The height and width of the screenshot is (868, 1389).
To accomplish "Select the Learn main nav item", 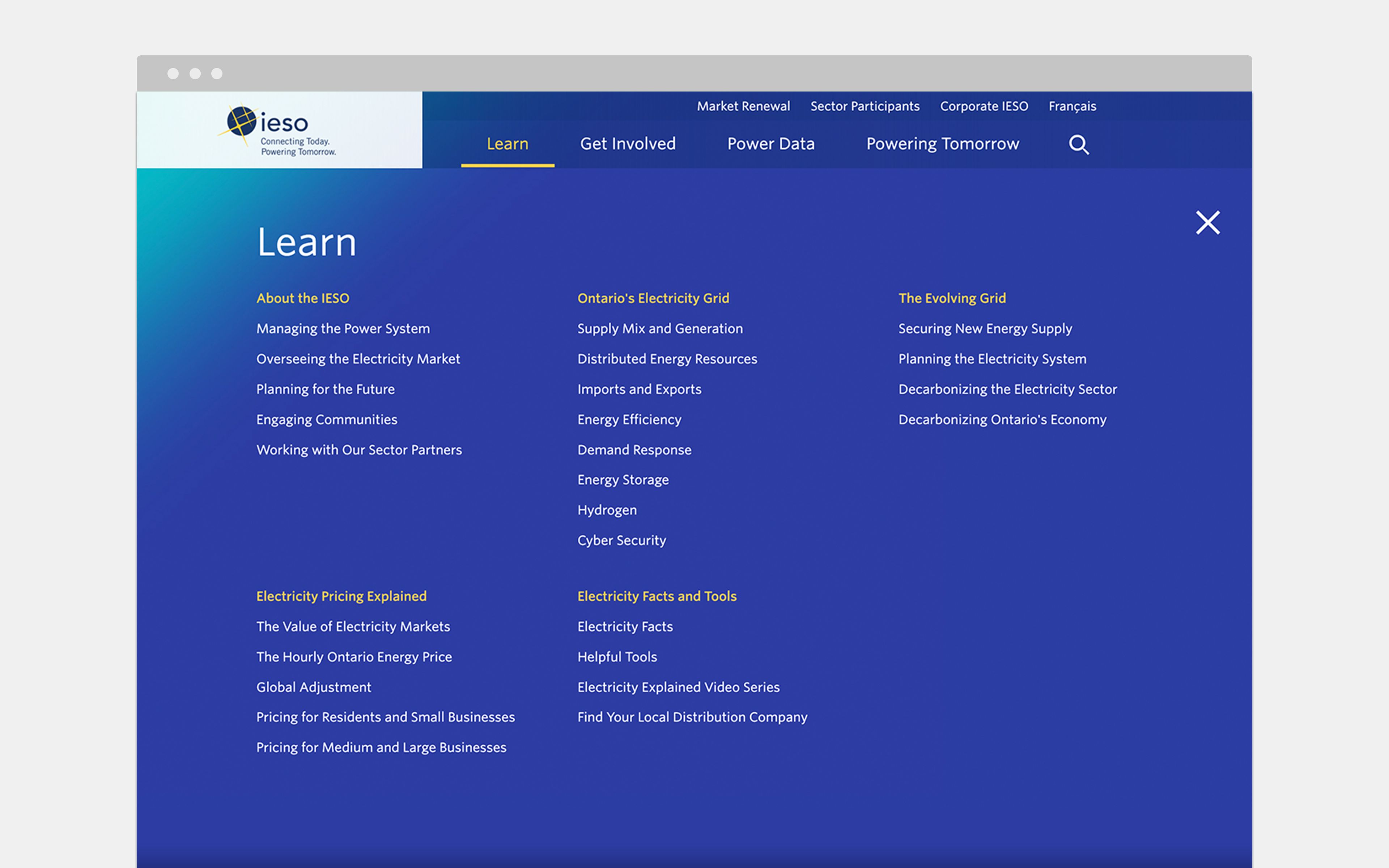I will (x=507, y=144).
